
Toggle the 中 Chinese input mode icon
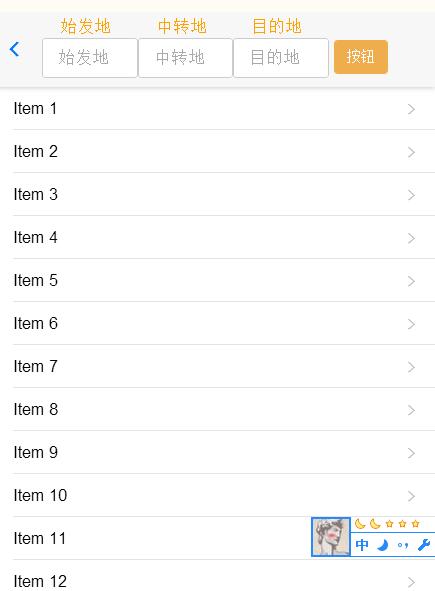pos(362,545)
